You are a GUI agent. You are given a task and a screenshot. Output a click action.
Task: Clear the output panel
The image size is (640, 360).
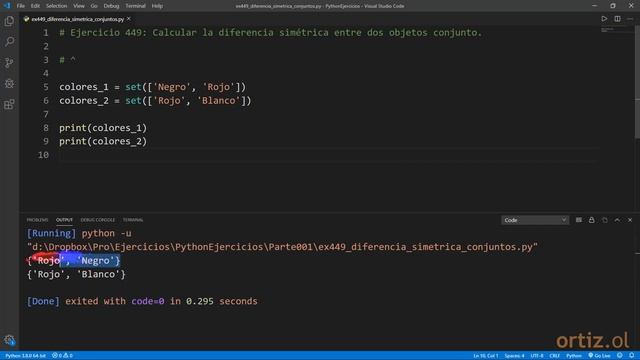(x=579, y=220)
